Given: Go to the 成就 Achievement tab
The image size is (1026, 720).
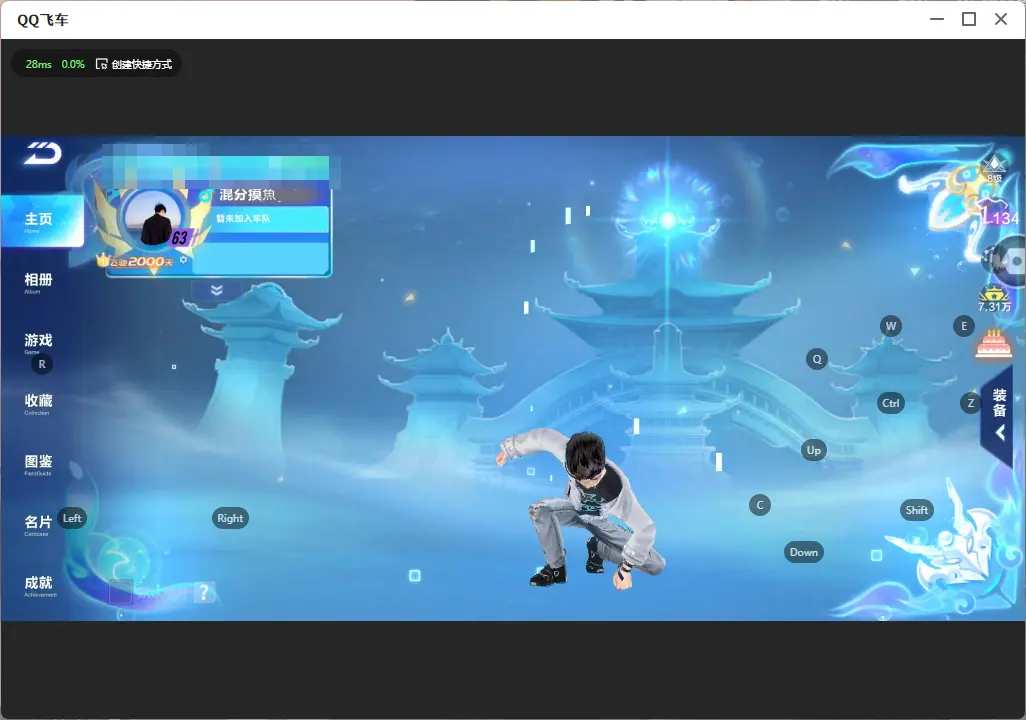Looking at the screenshot, I should (x=39, y=586).
